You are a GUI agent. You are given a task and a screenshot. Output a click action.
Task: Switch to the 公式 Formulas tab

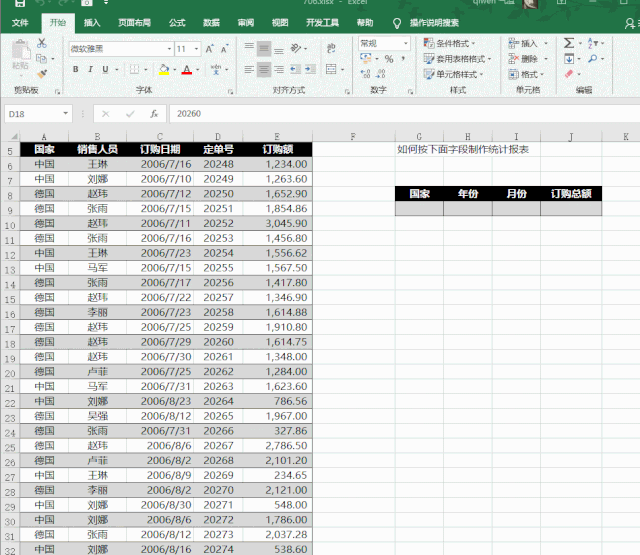click(177, 23)
